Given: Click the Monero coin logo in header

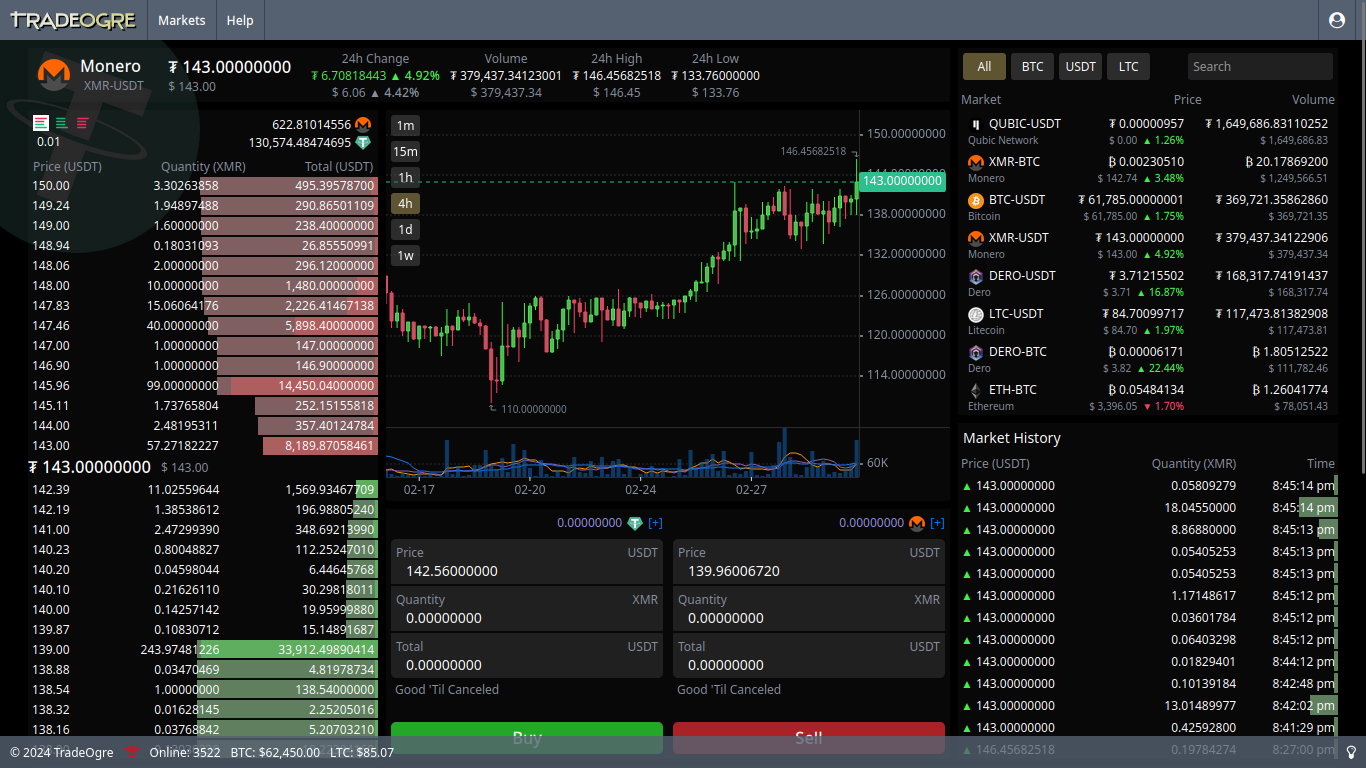Looking at the screenshot, I should pos(53,74).
